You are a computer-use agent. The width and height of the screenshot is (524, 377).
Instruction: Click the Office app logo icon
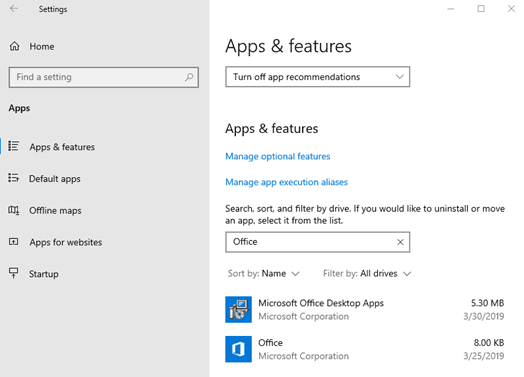pyautogui.click(x=238, y=349)
